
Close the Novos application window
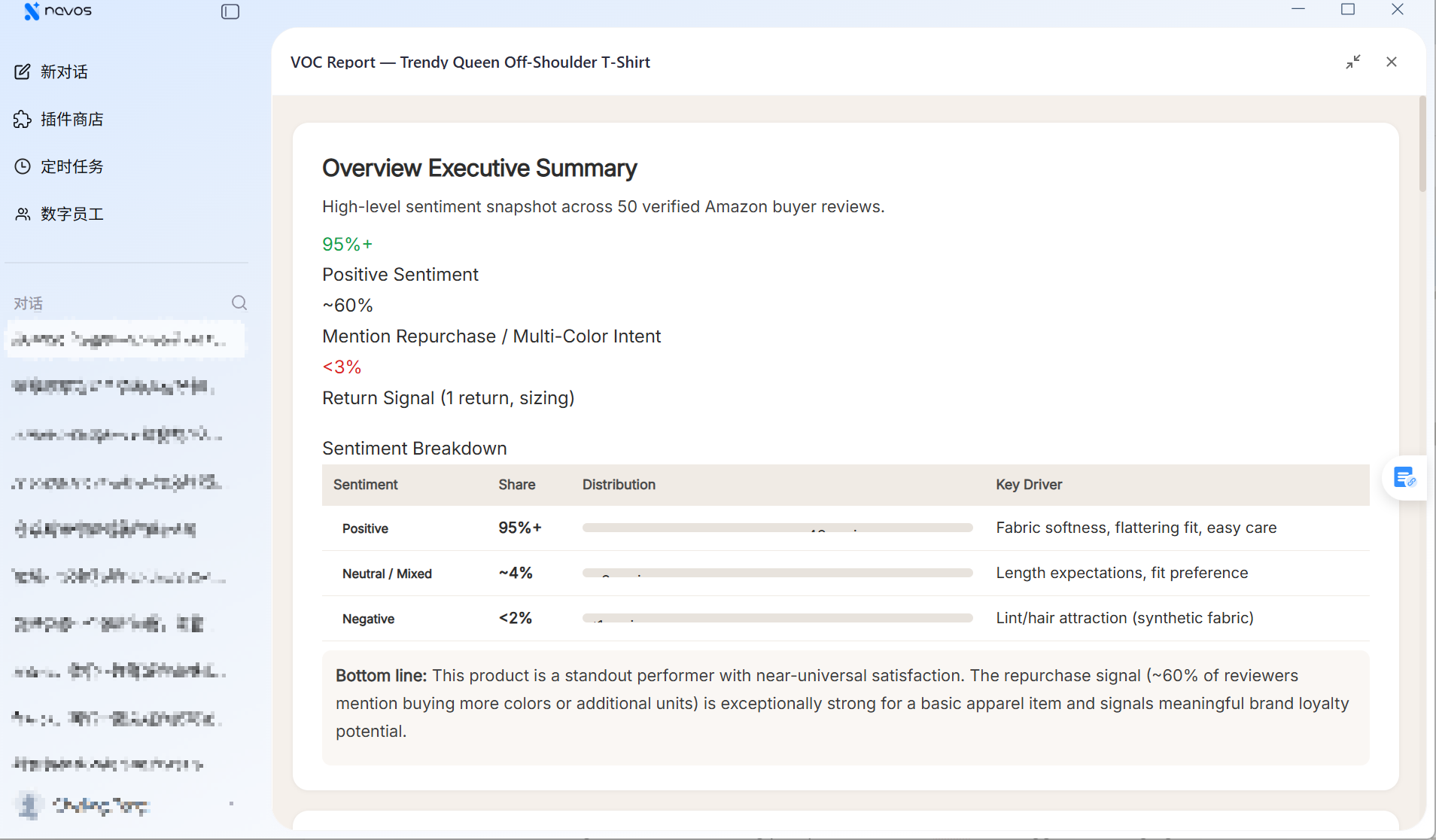point(1398,10)
